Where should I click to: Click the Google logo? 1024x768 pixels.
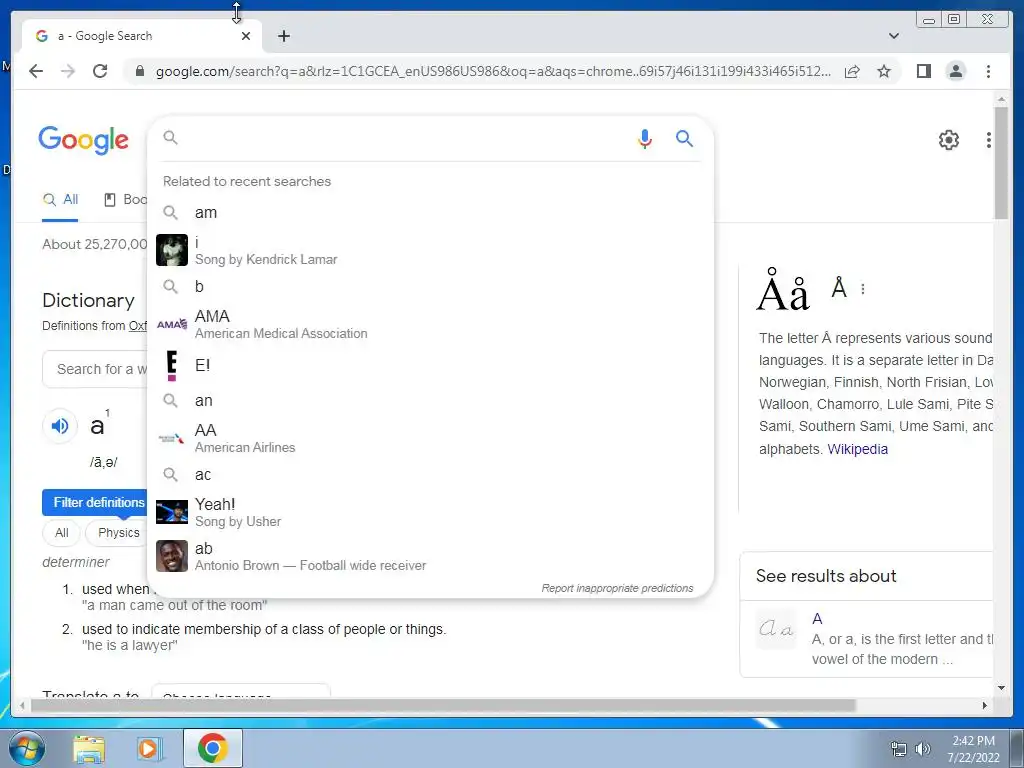[x=84, y=140]
